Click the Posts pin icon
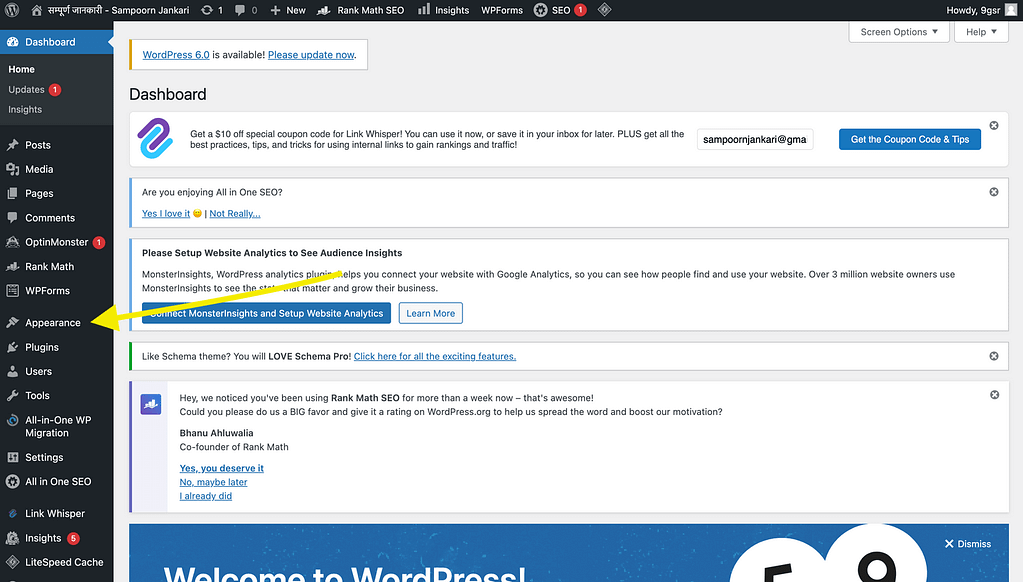The width and height of the screenshot is (1023, 582). (12, 145)
